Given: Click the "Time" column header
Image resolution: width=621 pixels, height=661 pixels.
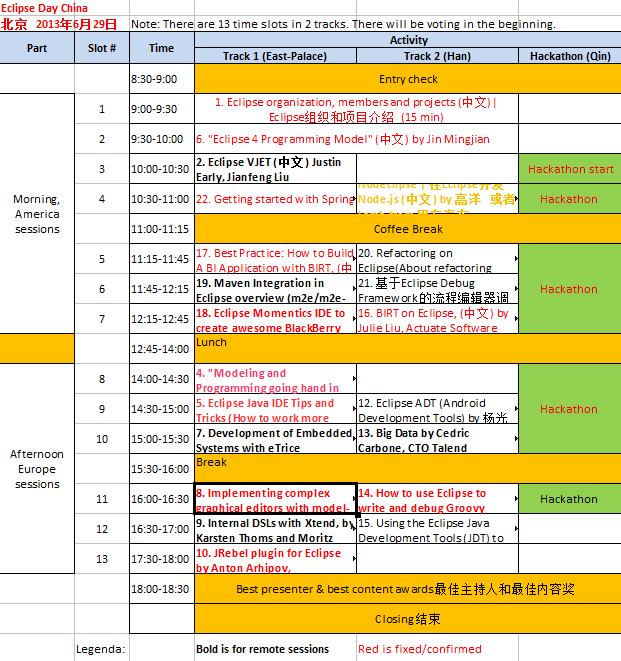Looking at the screenshot, I should point(161,48).
